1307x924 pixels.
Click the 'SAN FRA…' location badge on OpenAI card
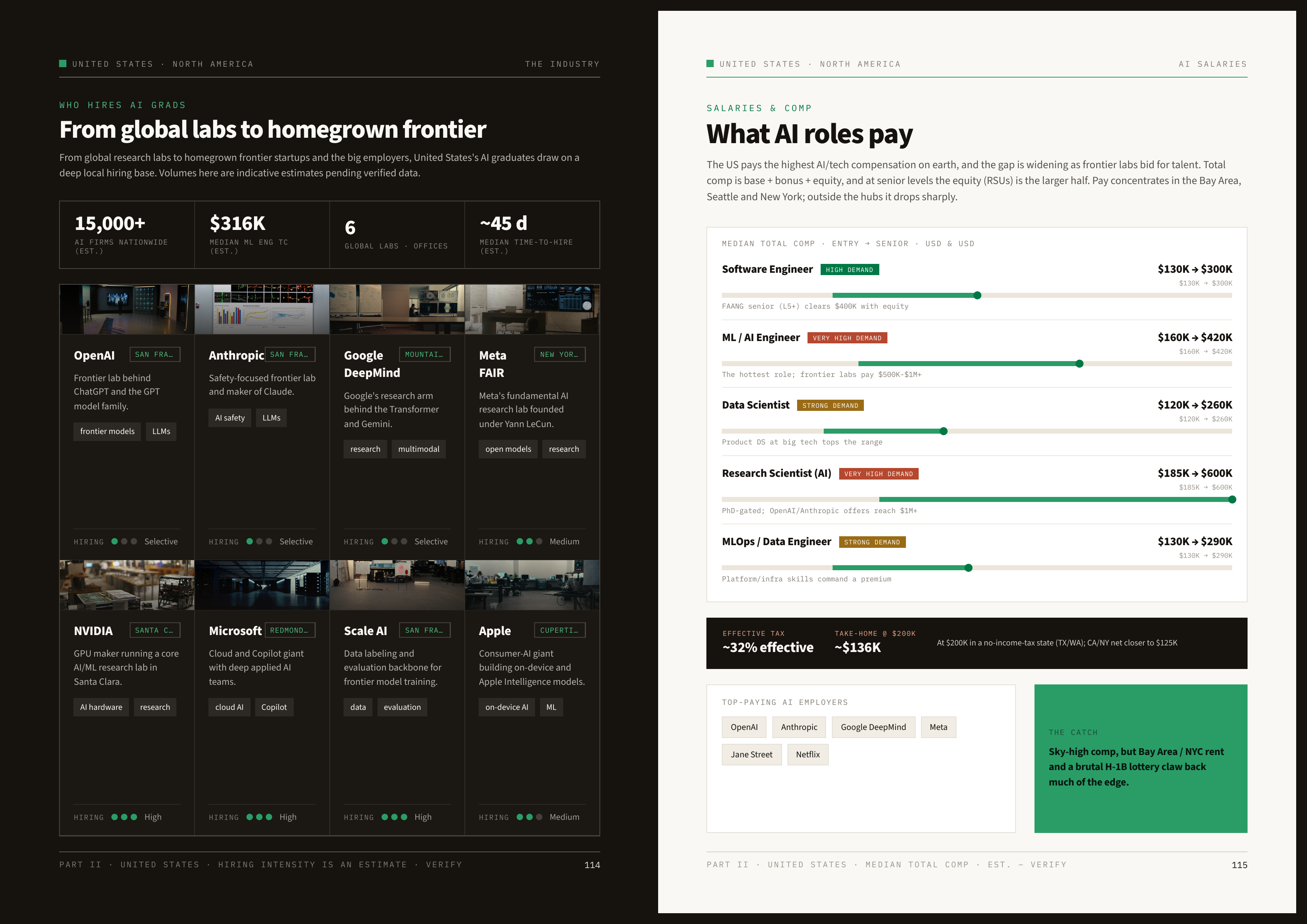[155, 355]
